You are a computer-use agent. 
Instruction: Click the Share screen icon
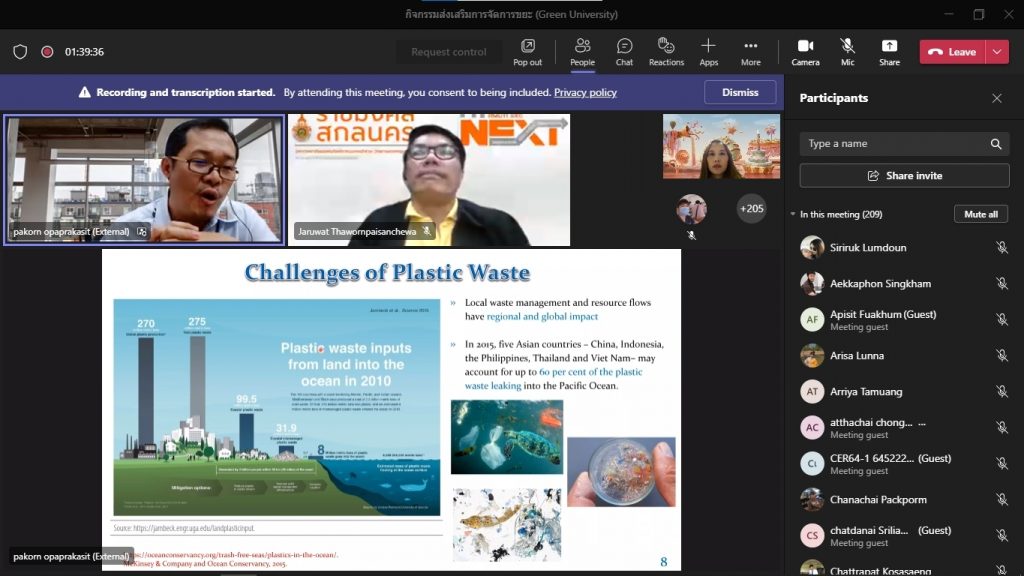pos(889,52)
